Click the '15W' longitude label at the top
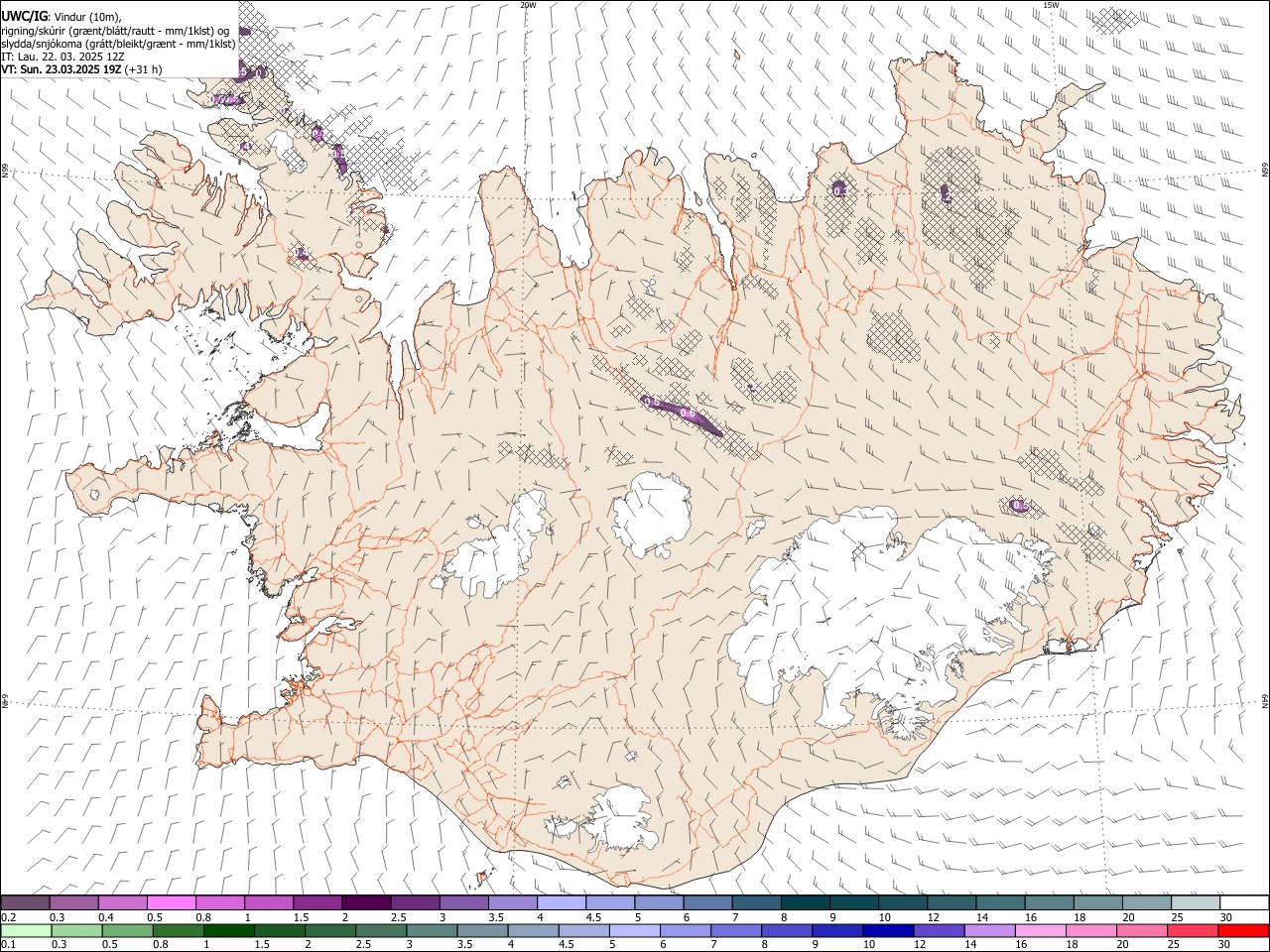The image size is (1270, 952). (1051, 5)
